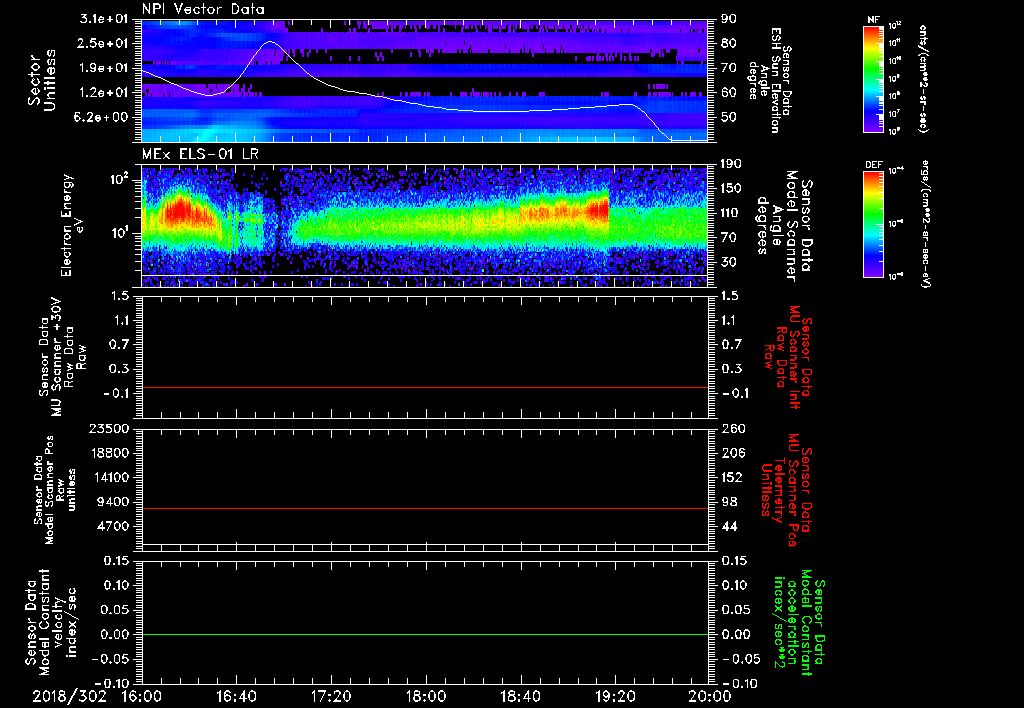The height and width of the screenshot is (708, 1024).
Task: Click the green "Model Constant acceleration" axis title
Action: tap(799, 624)
